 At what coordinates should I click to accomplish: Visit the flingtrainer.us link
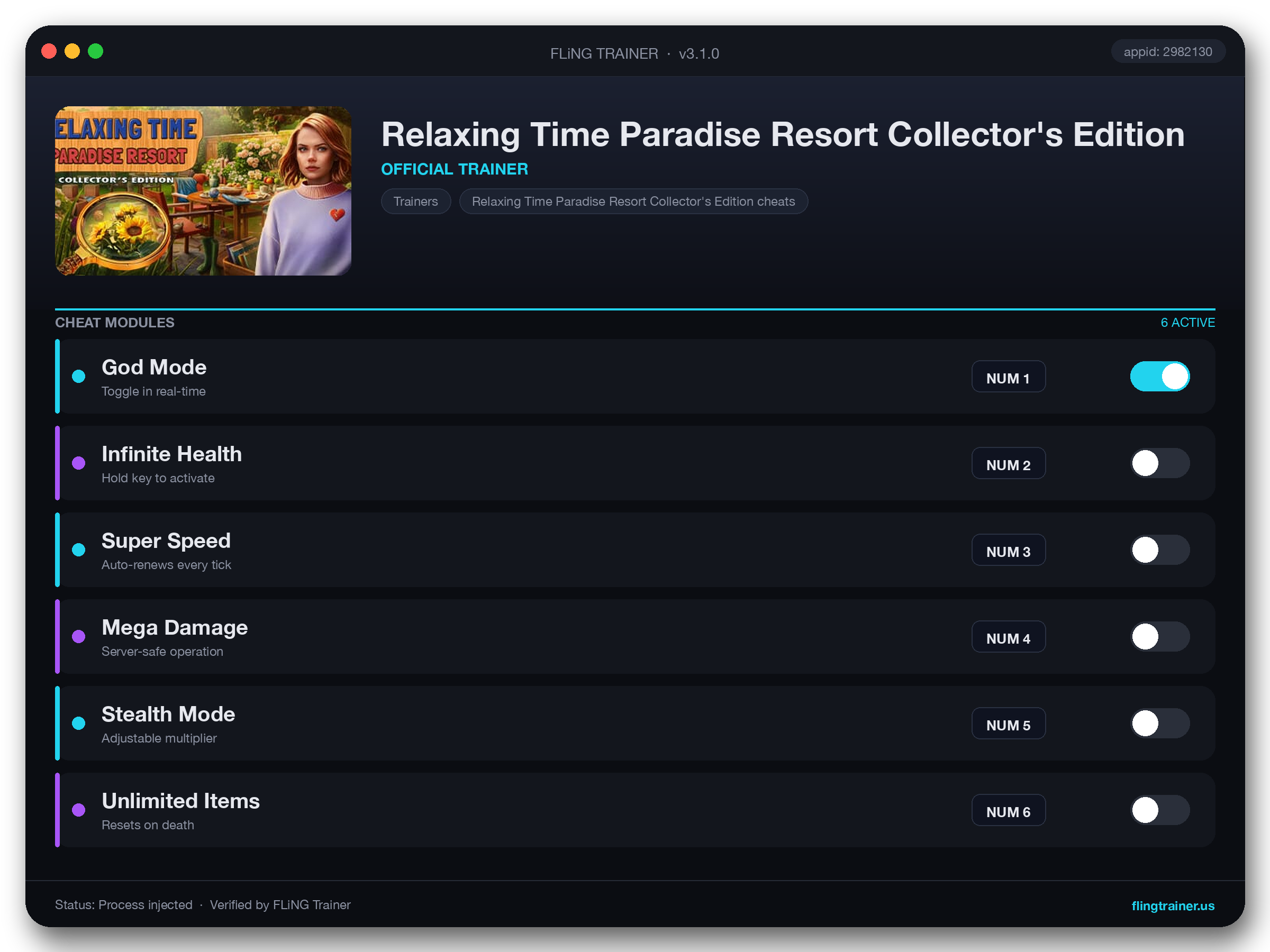coord(1173,905)
